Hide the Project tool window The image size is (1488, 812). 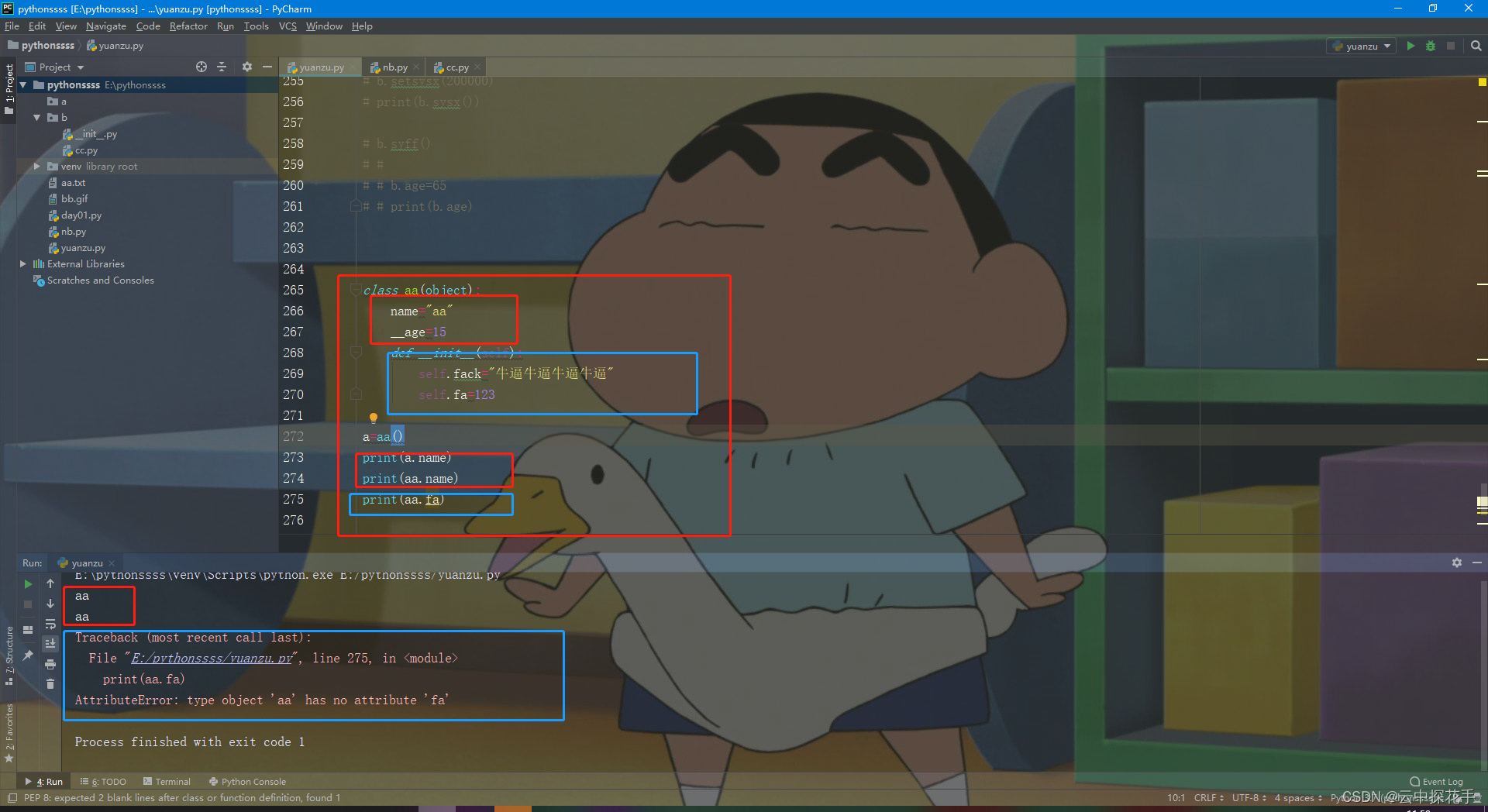click(267, 67)
